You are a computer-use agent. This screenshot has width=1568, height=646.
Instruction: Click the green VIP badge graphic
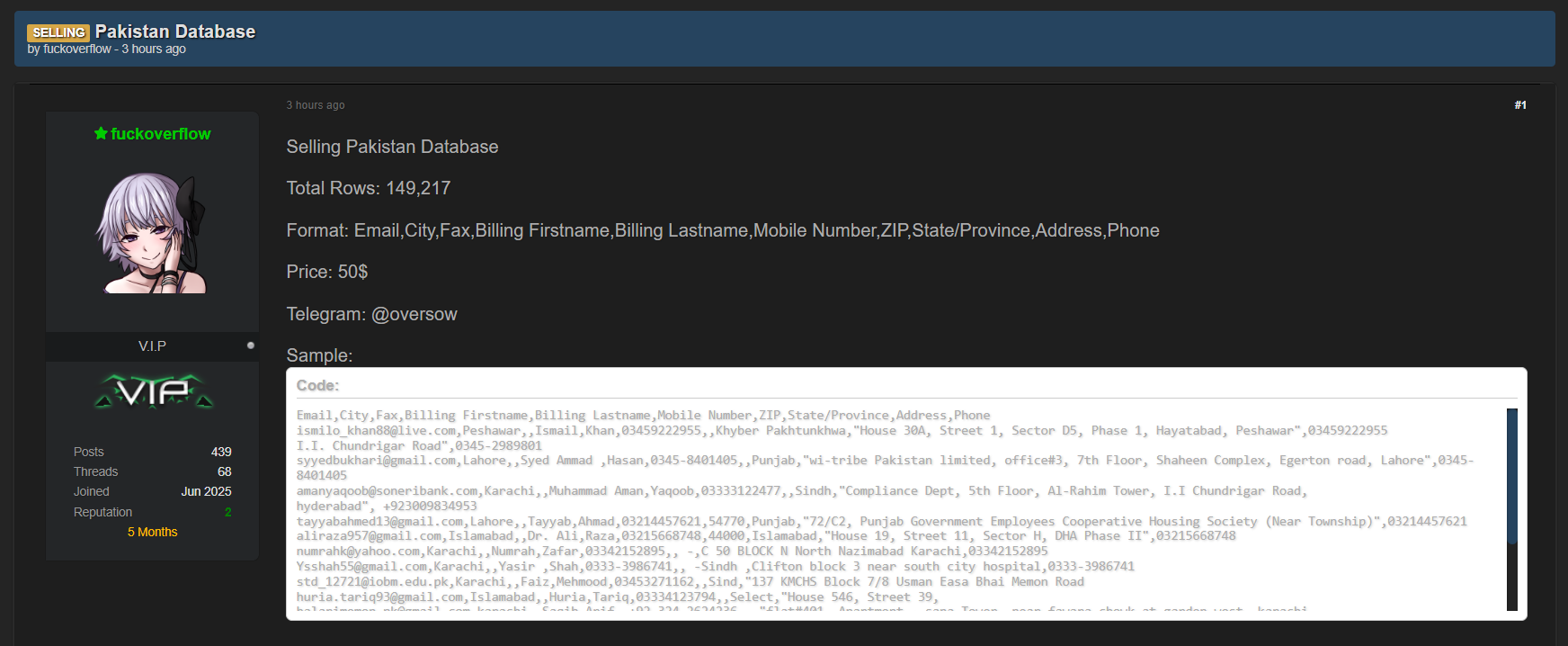tap(153, 391)
